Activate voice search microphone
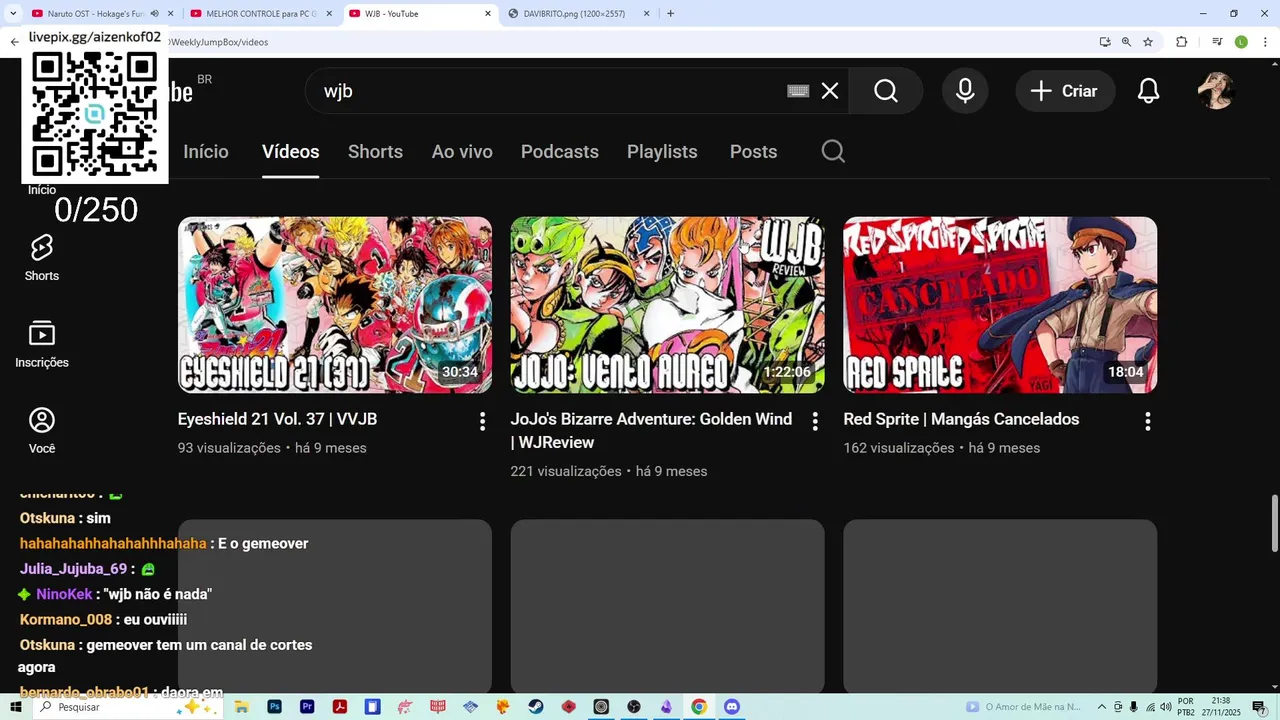This screenshot has width=1280, height=720. click(965, 91)
